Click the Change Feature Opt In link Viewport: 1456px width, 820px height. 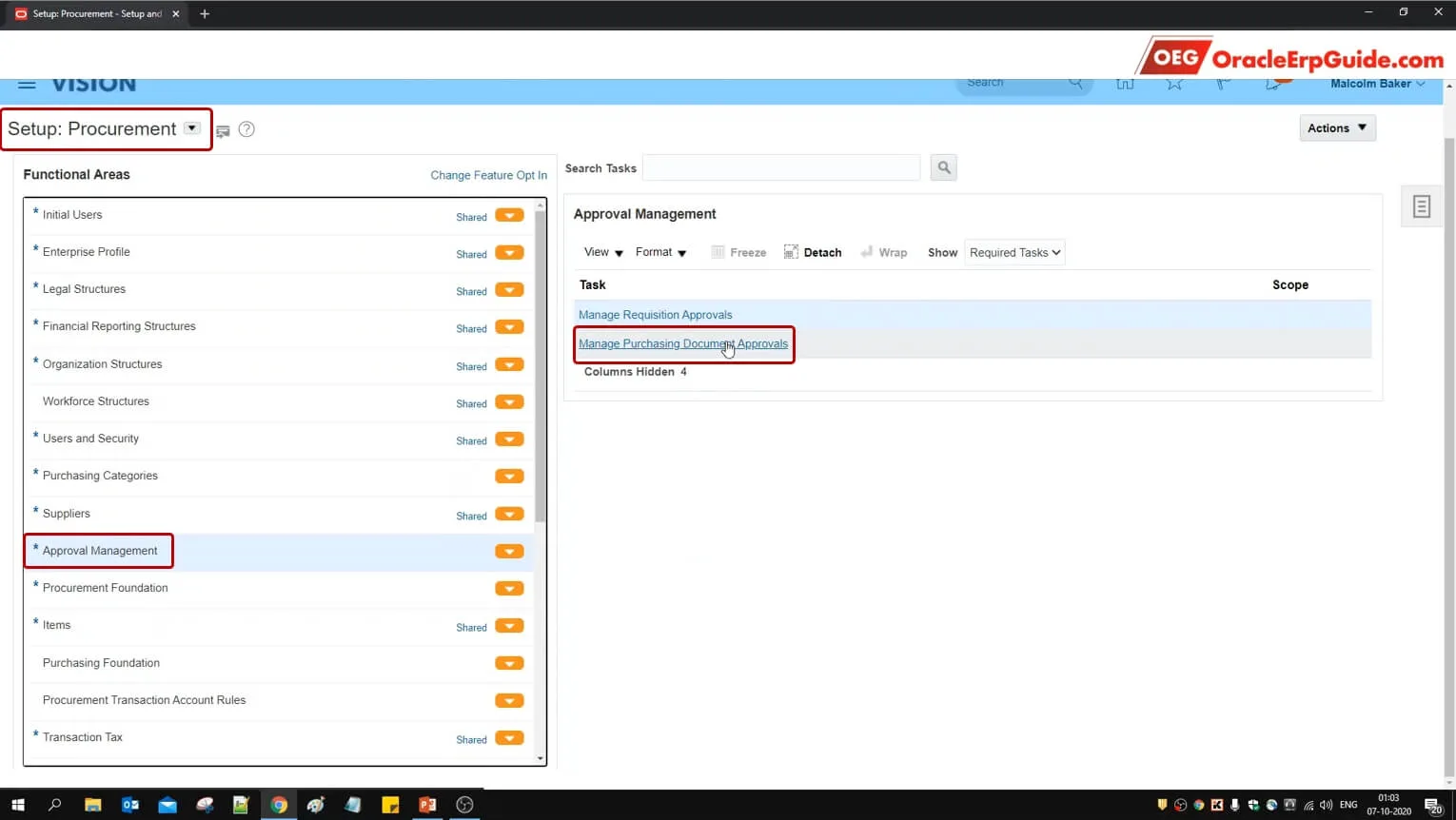tap(488, 175)
